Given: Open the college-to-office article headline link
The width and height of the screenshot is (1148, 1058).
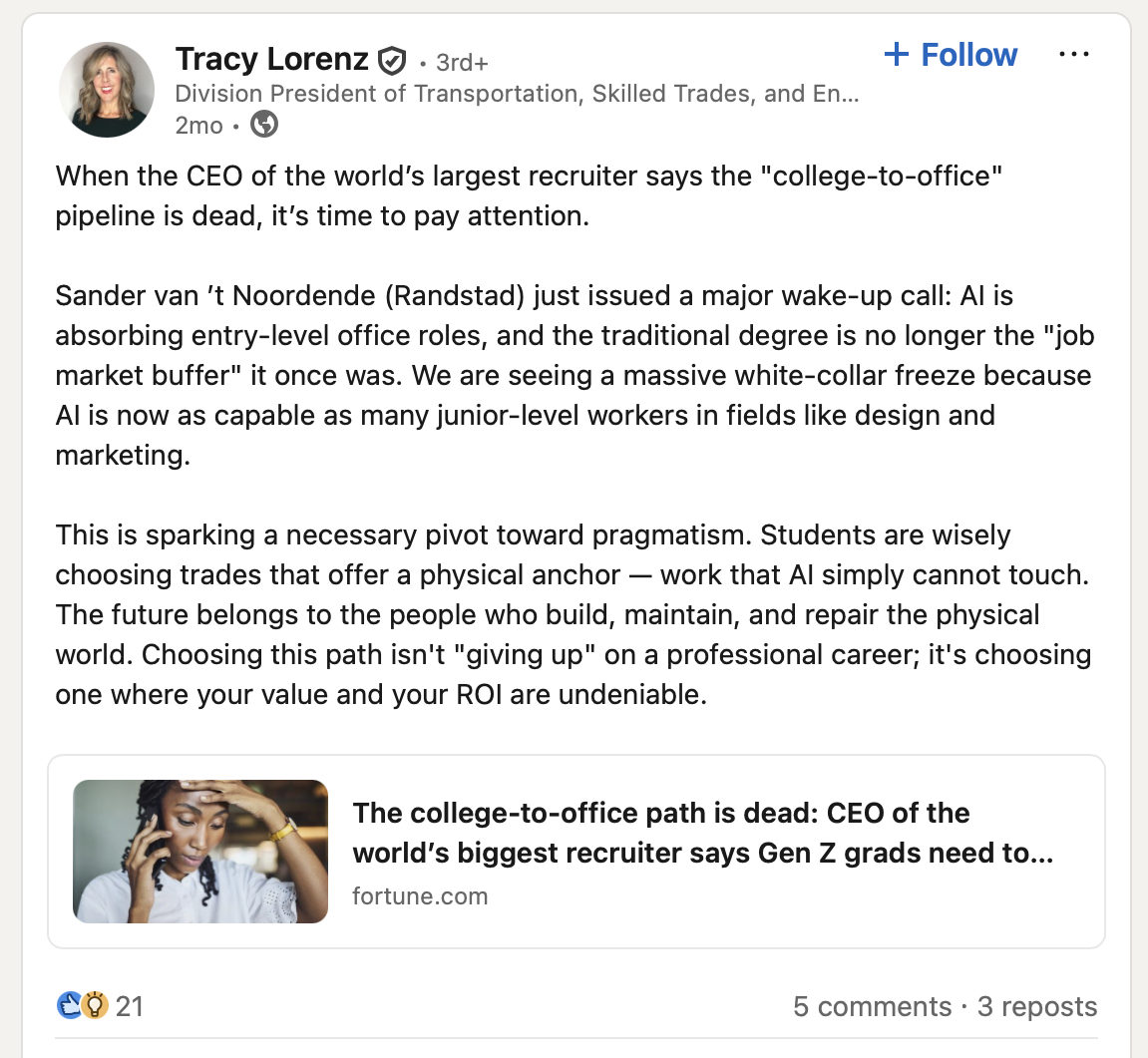Looking at the screenshot, I should pos(702,833).
